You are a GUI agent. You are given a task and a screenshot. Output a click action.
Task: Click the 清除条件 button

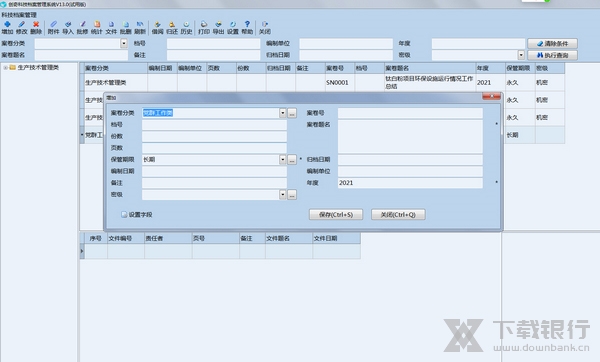click(552, 44)
